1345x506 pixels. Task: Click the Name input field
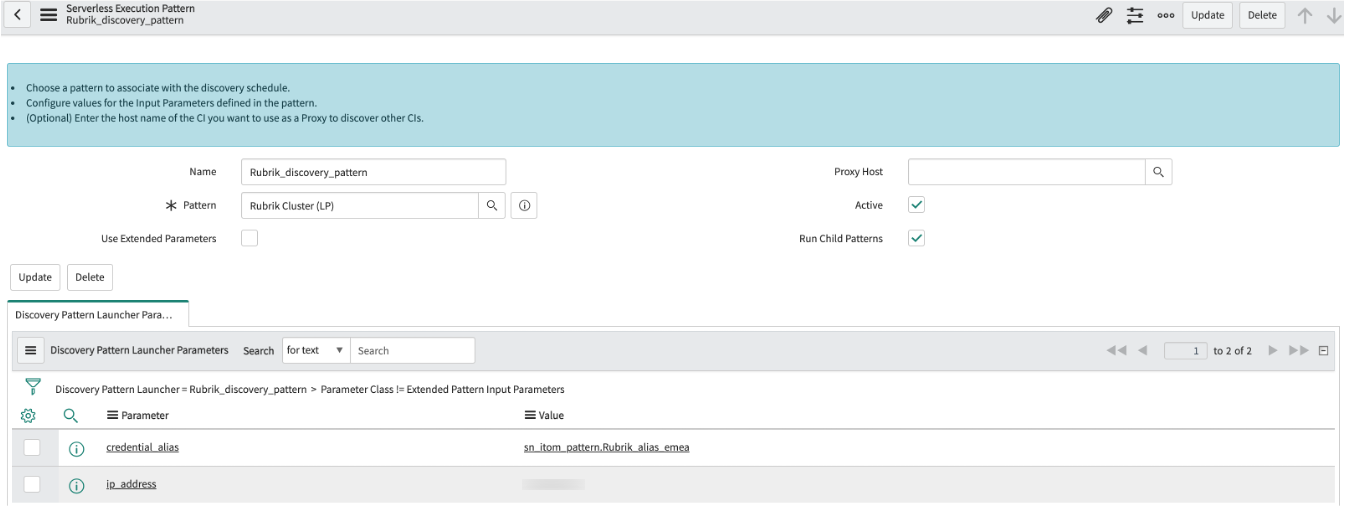pyautogui.click(x=373, y=172)
